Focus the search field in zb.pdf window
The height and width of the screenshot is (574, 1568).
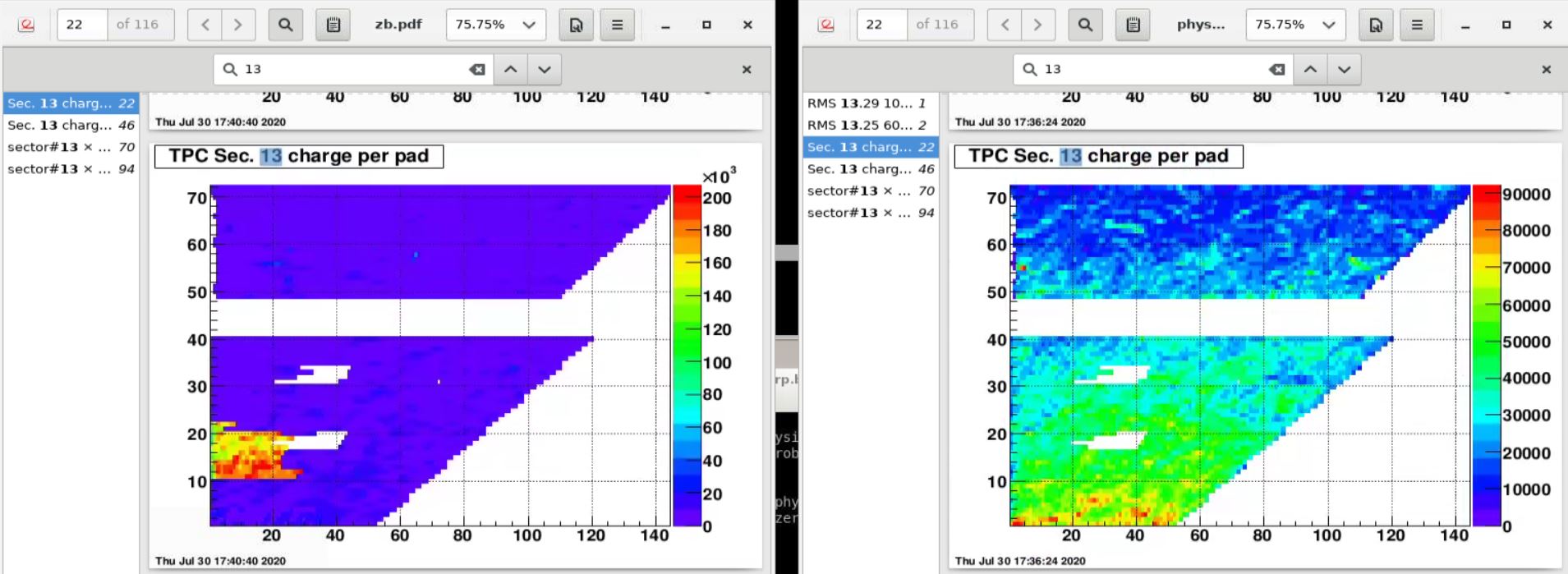(353, 70)
